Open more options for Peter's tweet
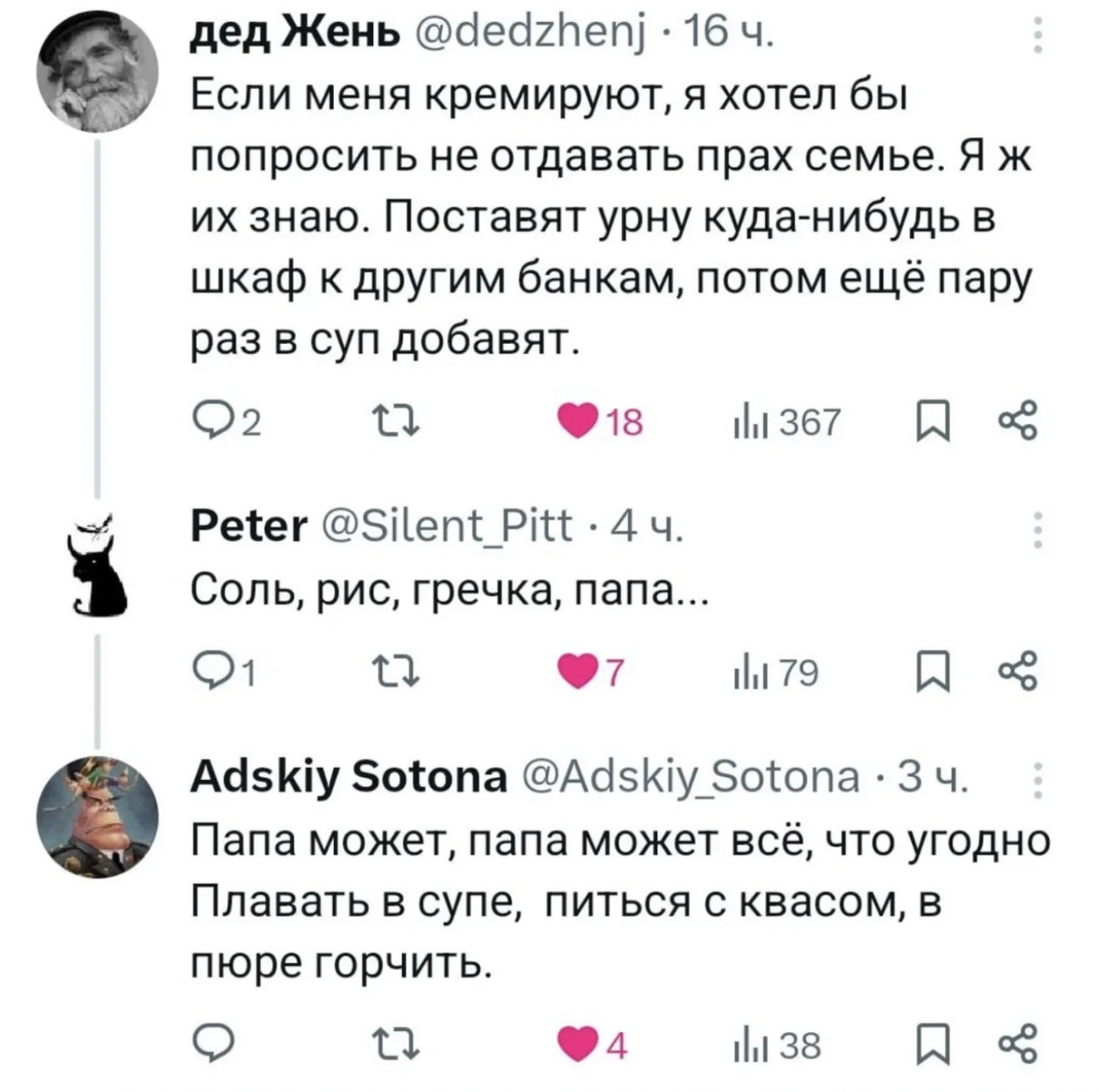1099x1092 pixels. (x=1036, y=529)
